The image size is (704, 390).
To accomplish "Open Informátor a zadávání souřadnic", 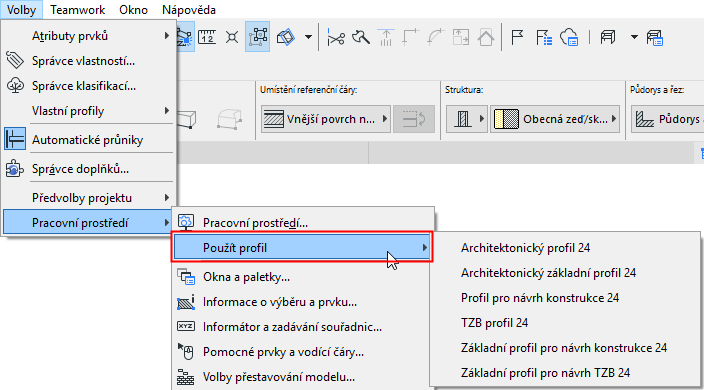I will (303, 327).
